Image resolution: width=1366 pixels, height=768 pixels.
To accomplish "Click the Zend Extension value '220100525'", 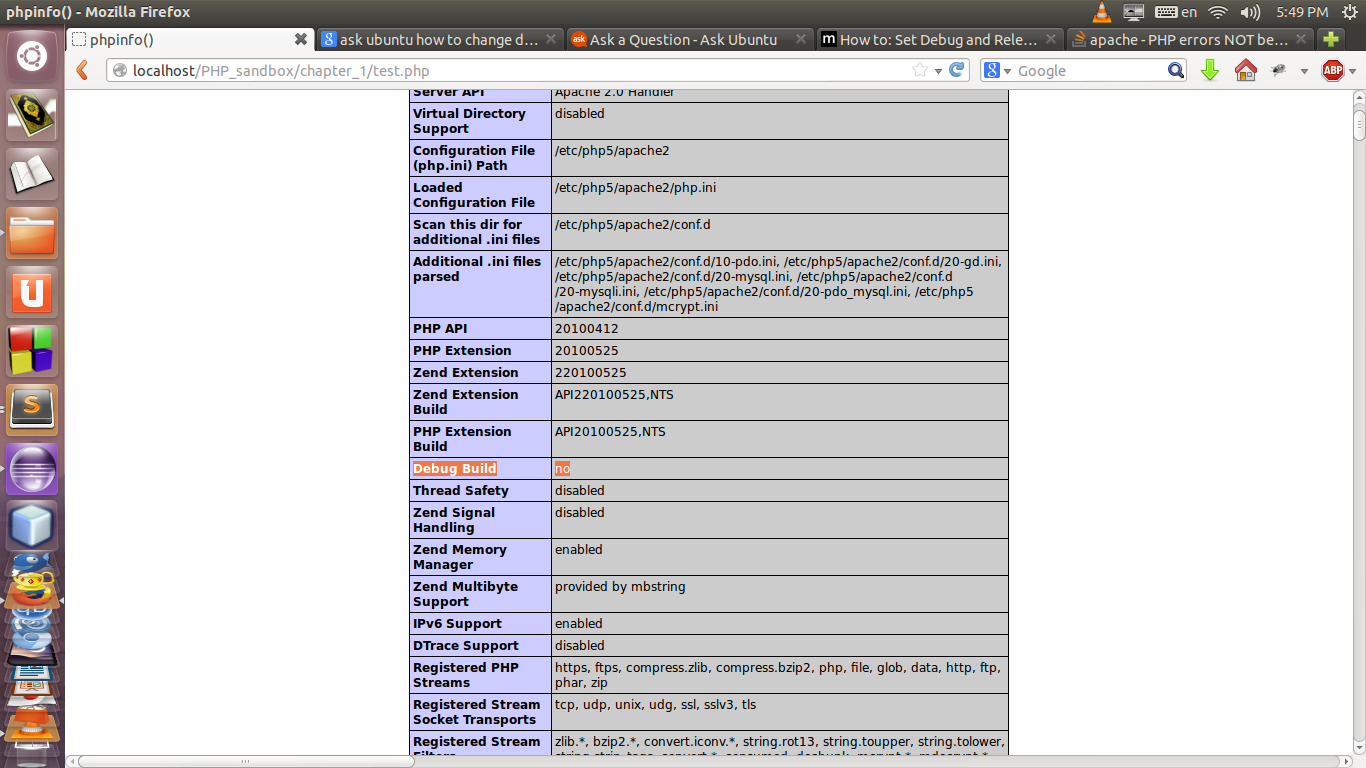I will tap(591, 373).
